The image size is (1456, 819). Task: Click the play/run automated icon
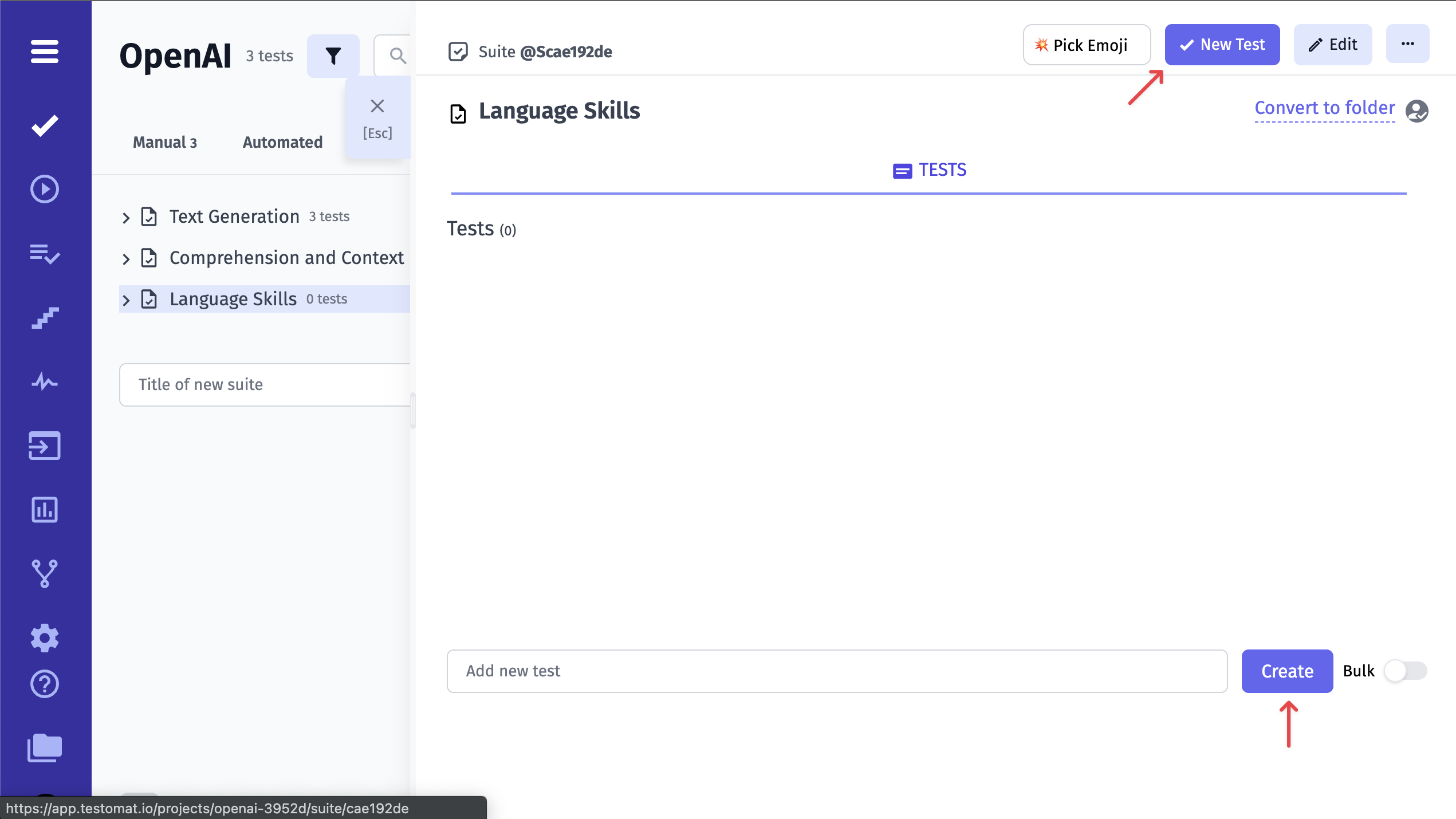(44, 188)
